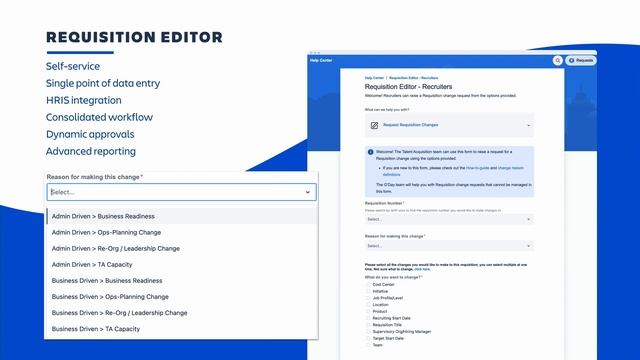Image resolution: width=640 pixels, height=360 pixels.
Task: Select Admin Driven > Re-Org / Leadership Change
Action: [x=182, y=248]
